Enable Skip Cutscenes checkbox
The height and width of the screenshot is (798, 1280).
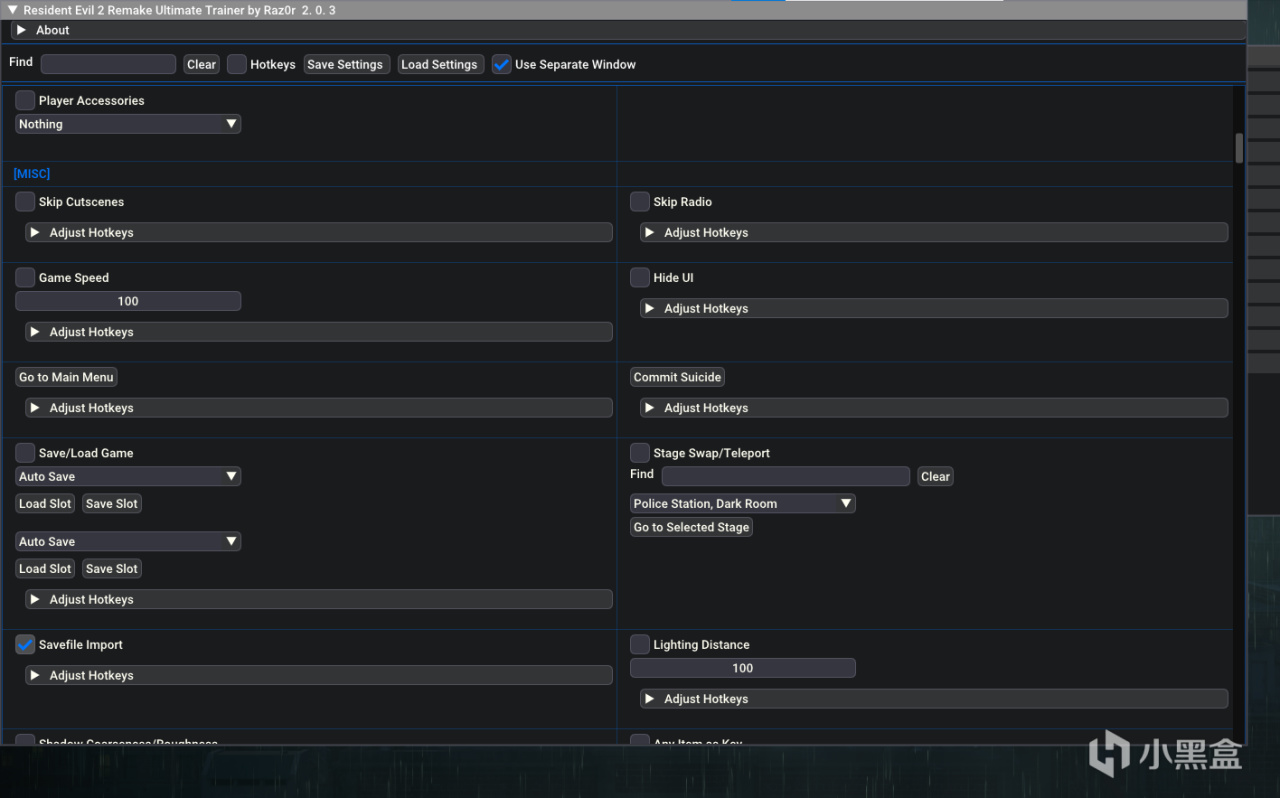(25, 202)
